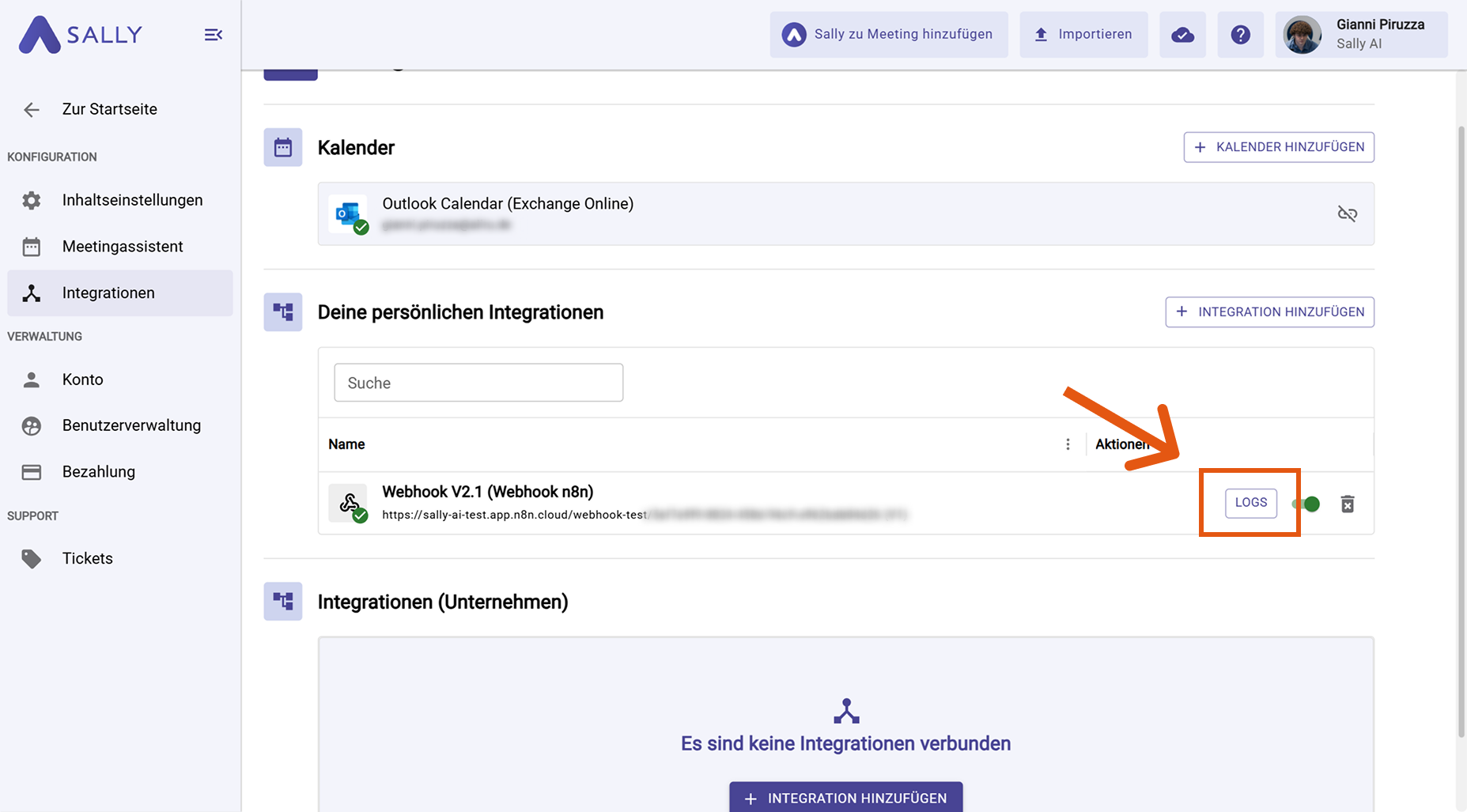Click Kalender hinzufügen button
This screenshot has width=1467, height=812.
(x=1278, y=147)
